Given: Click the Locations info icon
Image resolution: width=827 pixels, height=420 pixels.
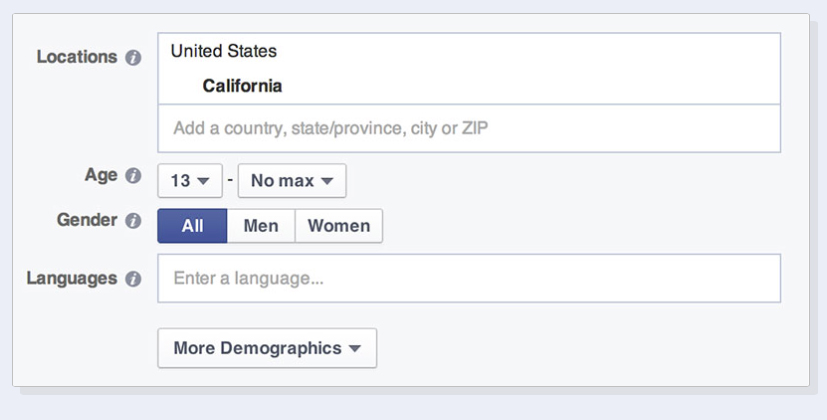Looking at the screenshot, I should (x=132, y=58).
